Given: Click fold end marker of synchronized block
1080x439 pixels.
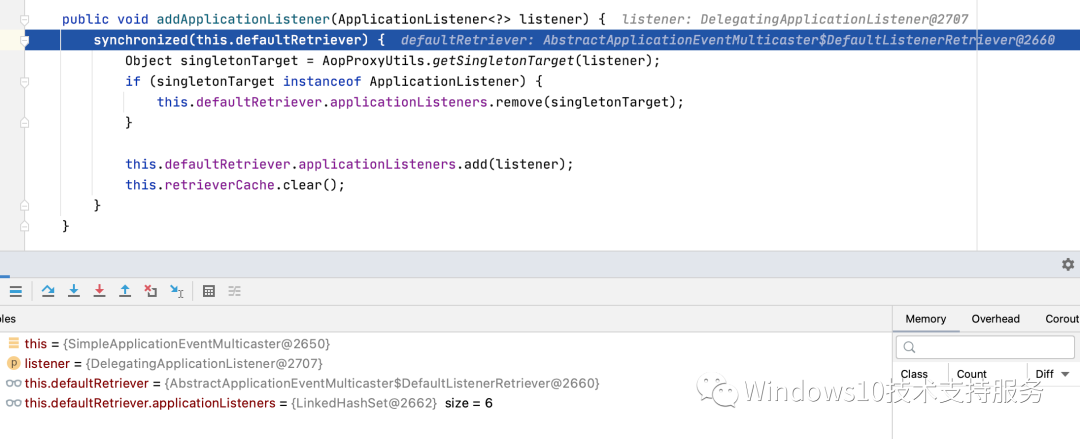Looking at the screenshot, I should point(25,205).
